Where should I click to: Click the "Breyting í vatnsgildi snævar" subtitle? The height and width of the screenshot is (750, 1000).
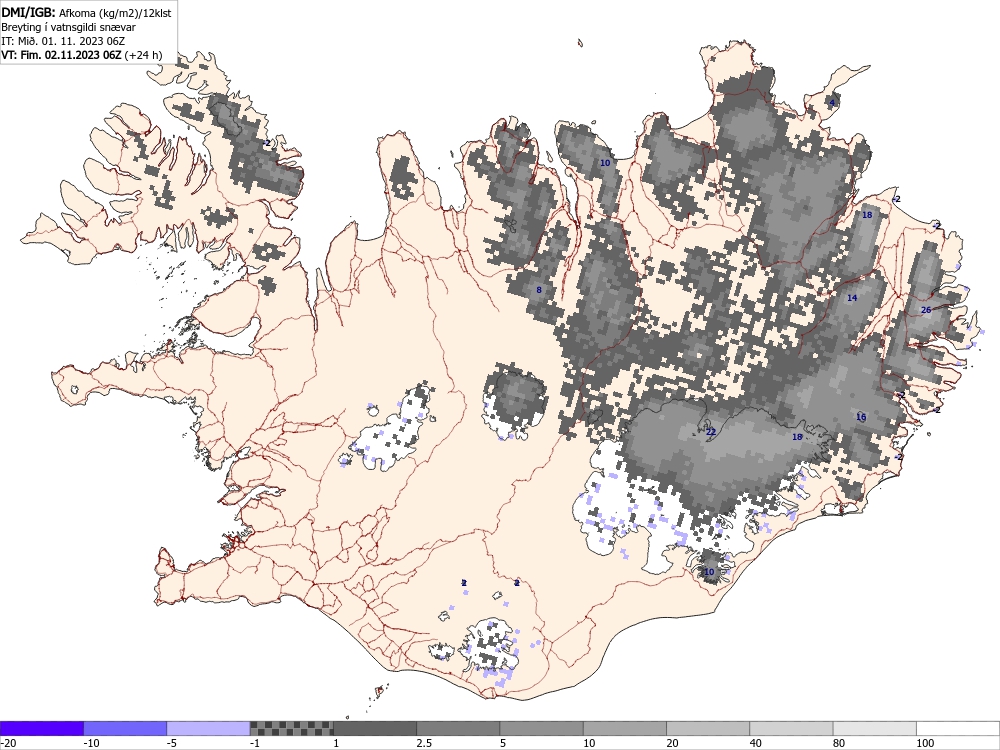(68, 27)
